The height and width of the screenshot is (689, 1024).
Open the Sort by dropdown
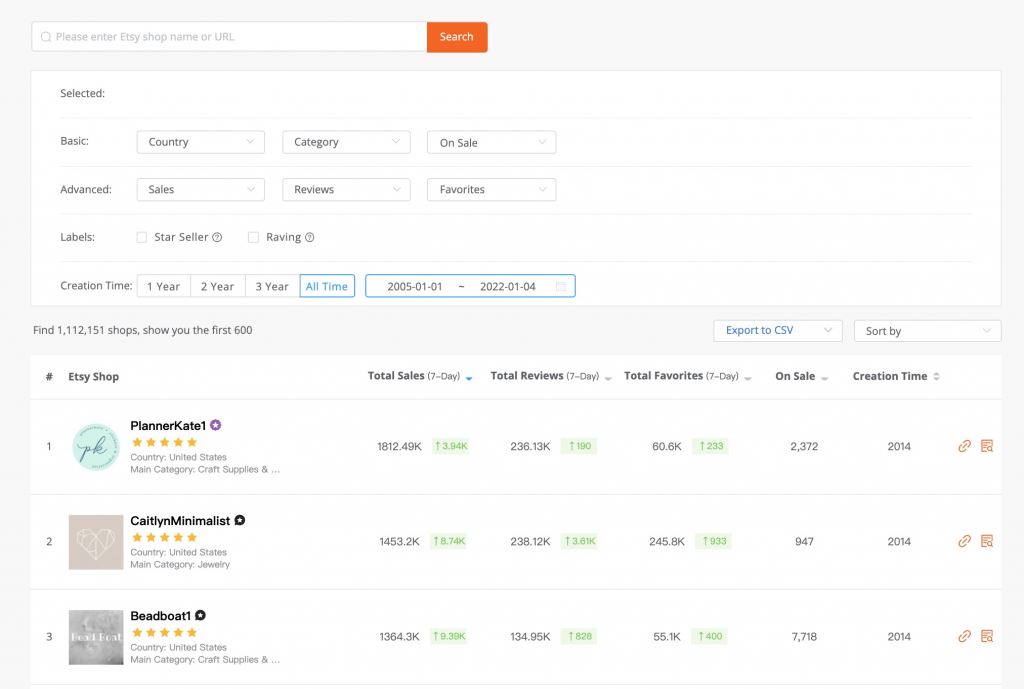click(926, 330)
